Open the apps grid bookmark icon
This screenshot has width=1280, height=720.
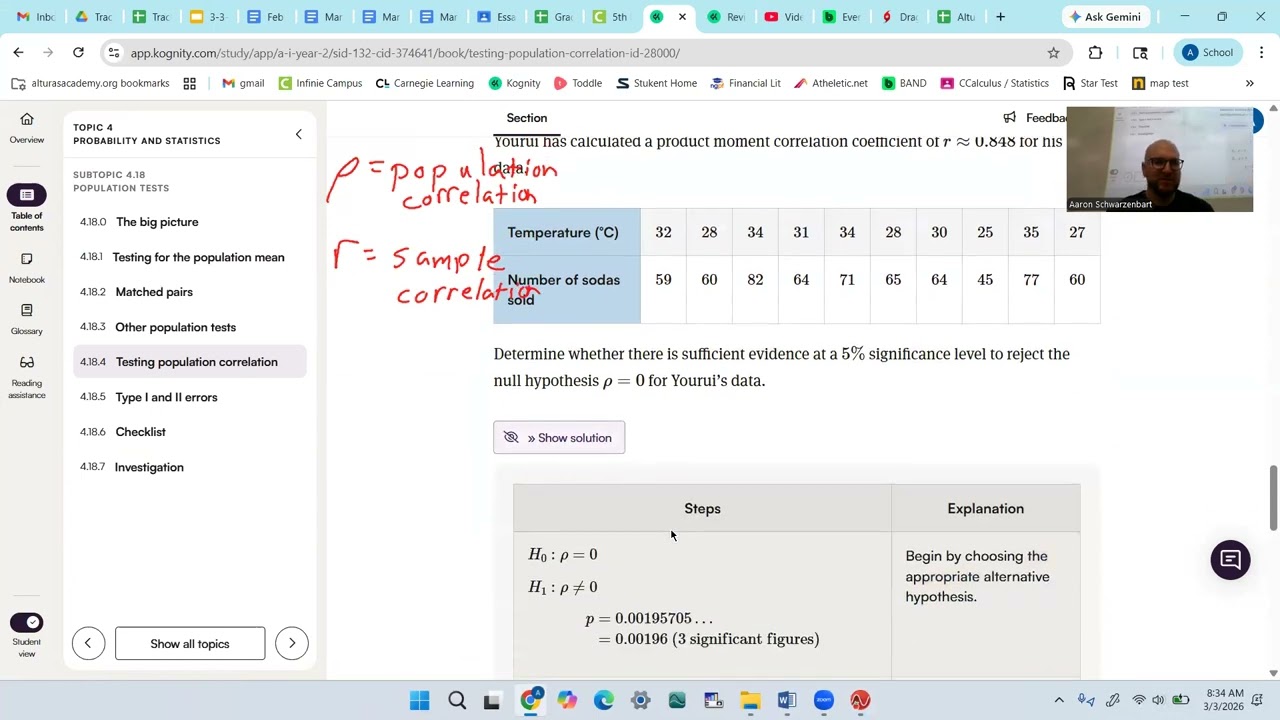click(189, 83)
